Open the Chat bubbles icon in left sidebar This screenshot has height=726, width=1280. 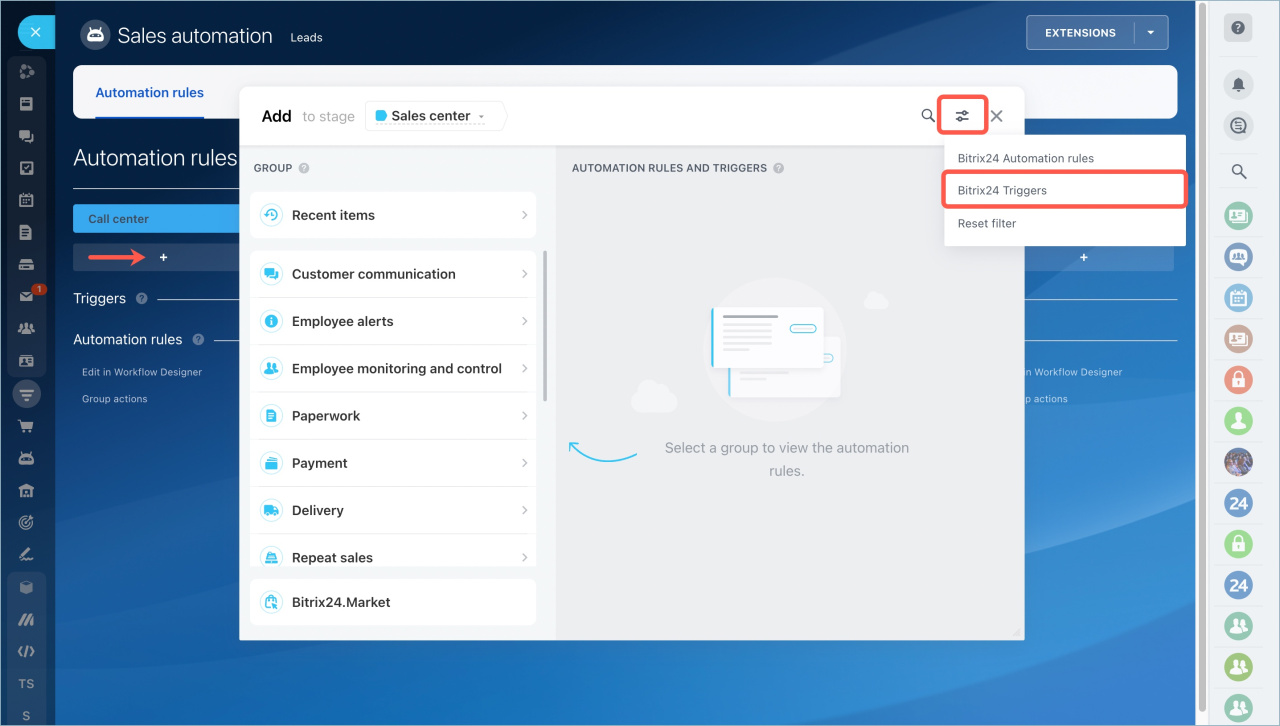27,136
